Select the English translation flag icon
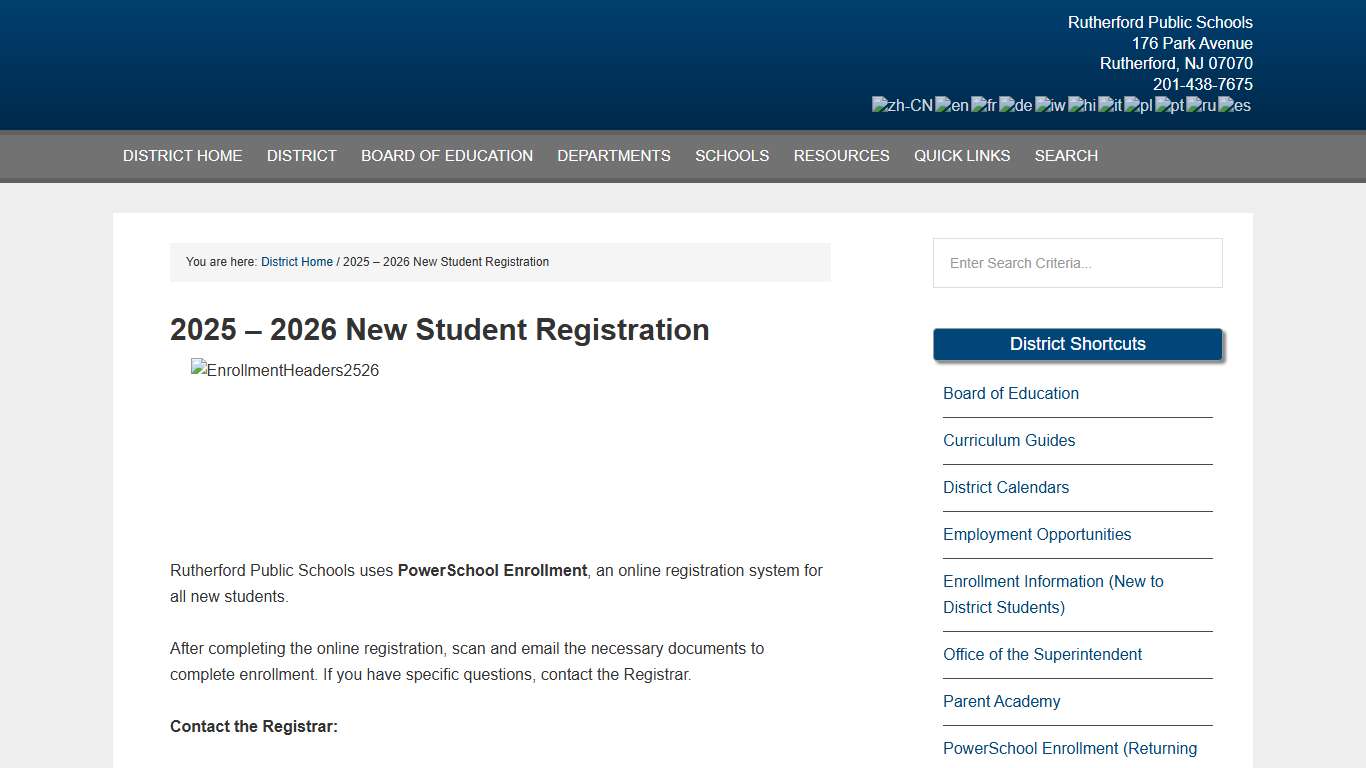 click(951, 105)
